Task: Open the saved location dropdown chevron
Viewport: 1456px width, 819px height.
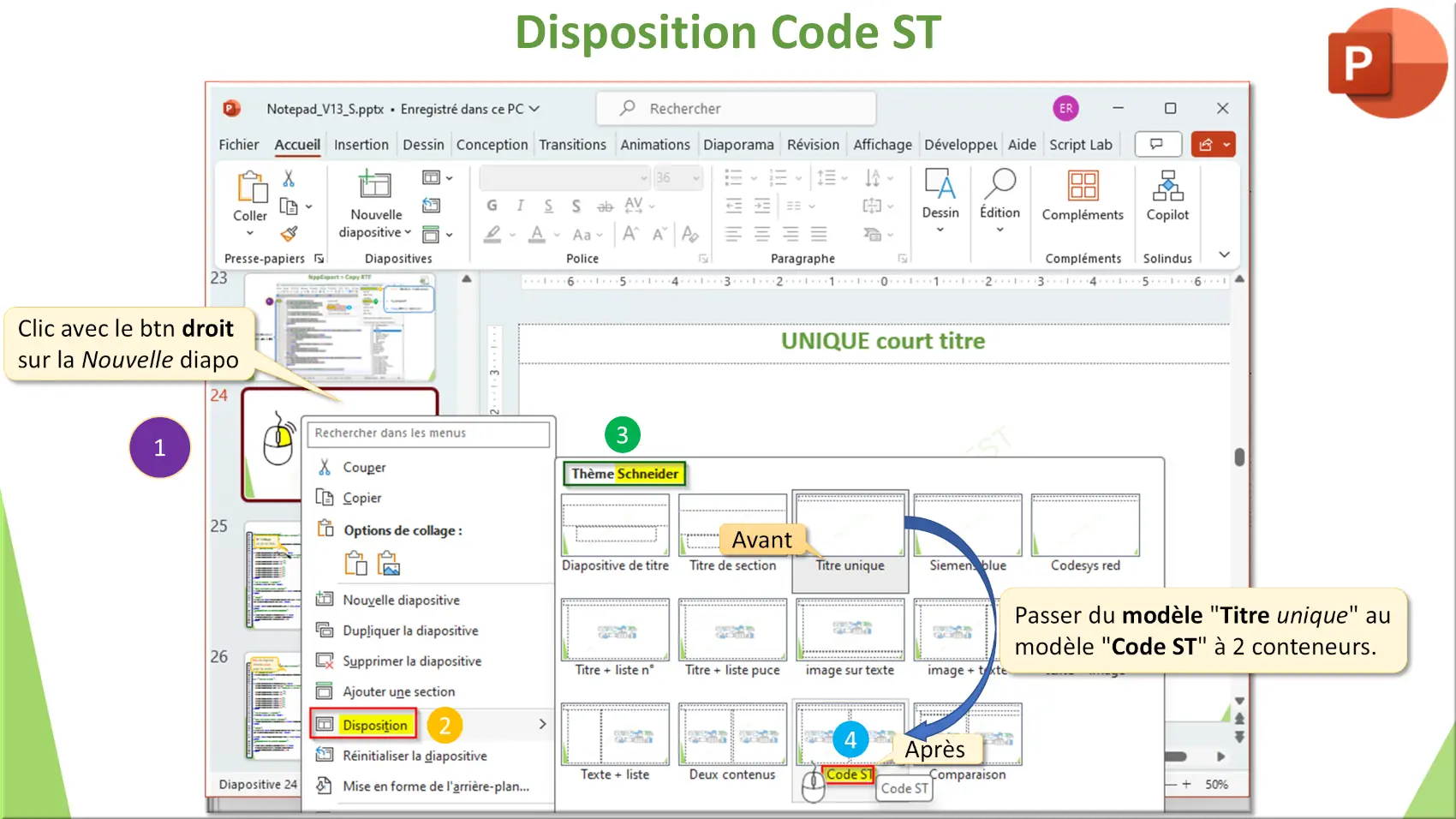Action: click(x=534, y=109)
